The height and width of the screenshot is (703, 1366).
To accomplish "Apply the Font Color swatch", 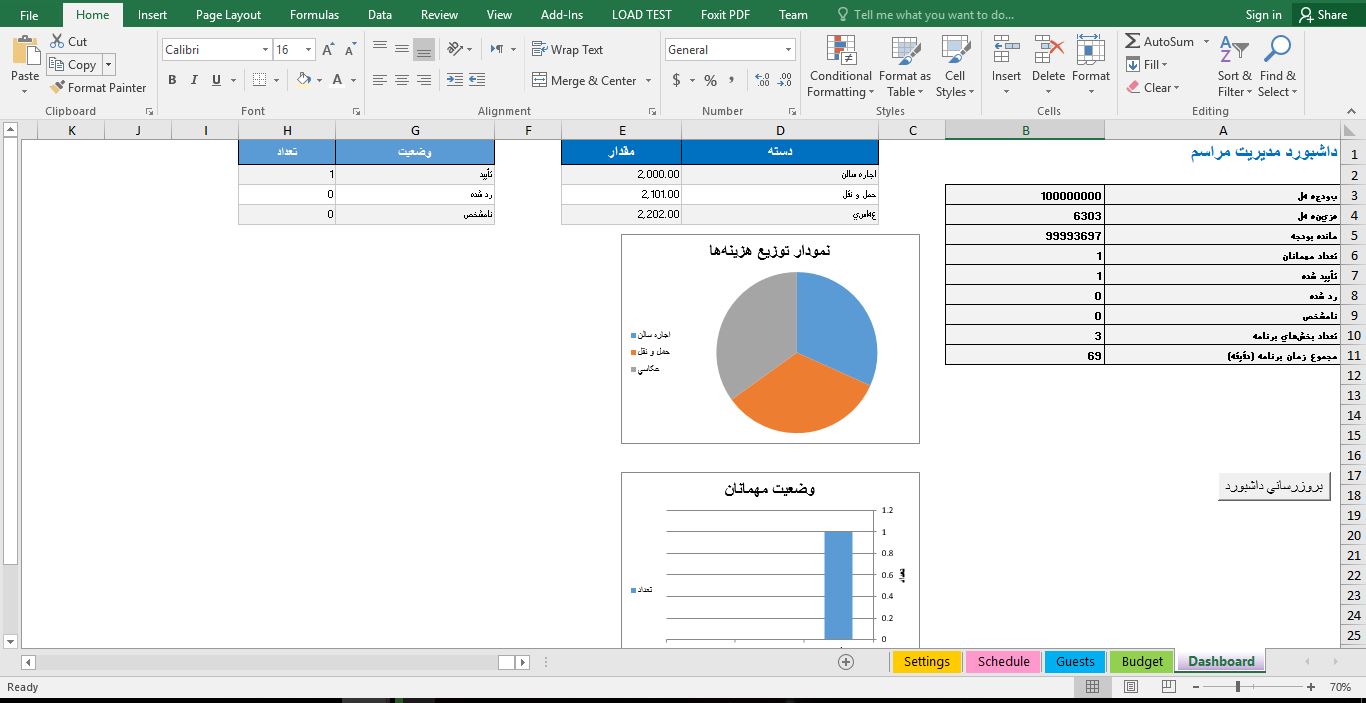I will [x=338, y=80].
